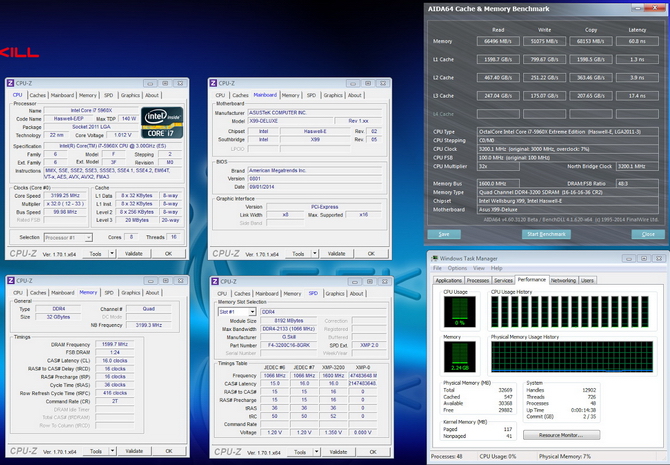Click OK in CPU-Z Memory window

[169, 451]
